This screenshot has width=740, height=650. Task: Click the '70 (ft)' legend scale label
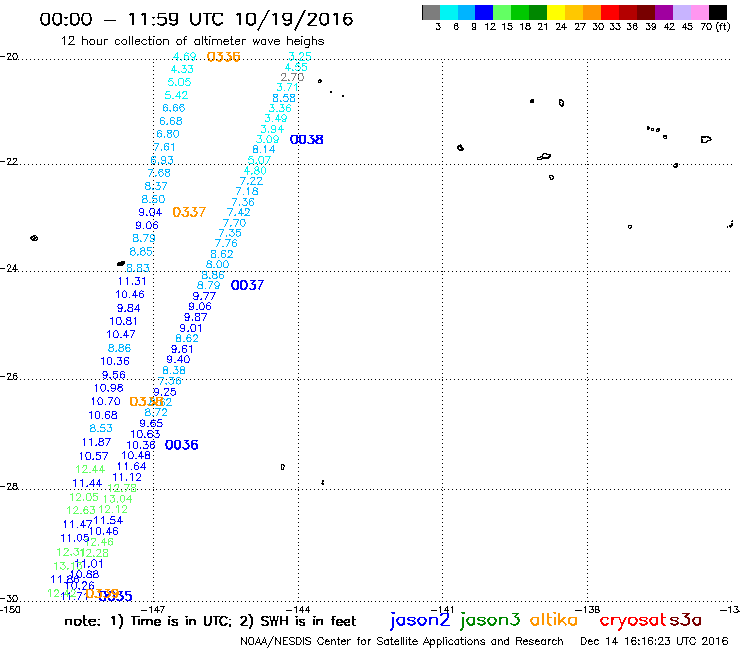pyautogui.click(x=715, y=26)
